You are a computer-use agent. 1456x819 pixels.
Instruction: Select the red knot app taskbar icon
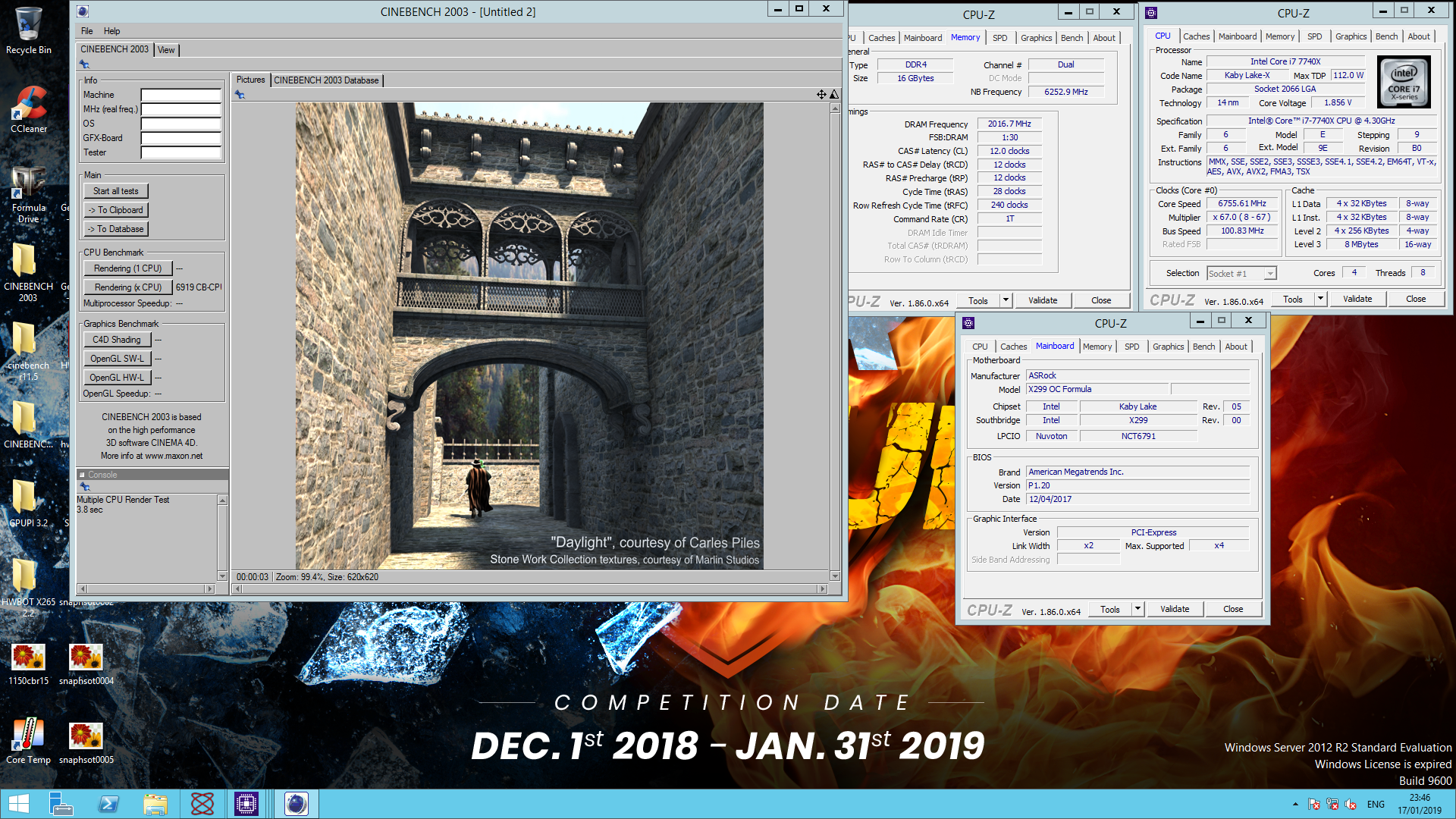pos(202,804)
